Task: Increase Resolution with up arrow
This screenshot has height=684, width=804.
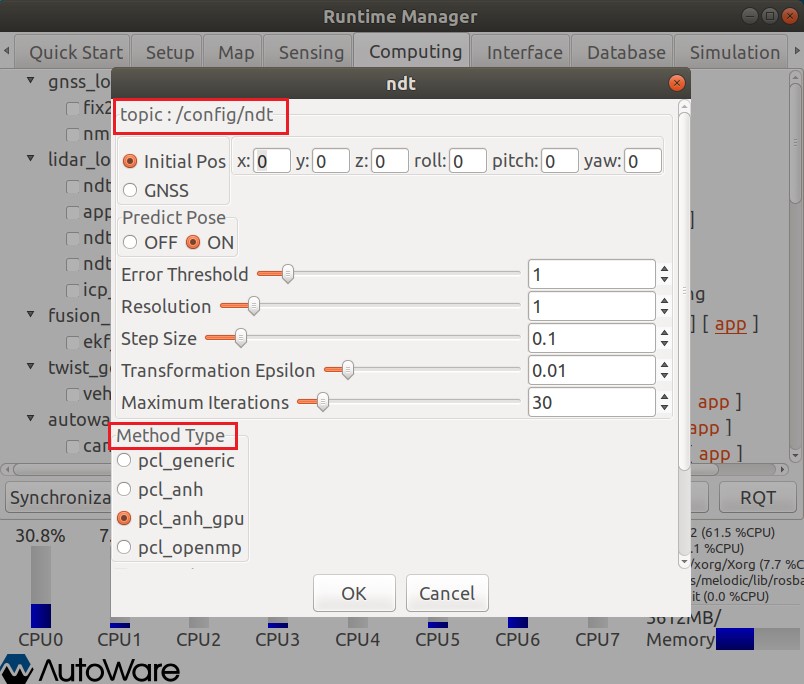Action: pos(665,300)
